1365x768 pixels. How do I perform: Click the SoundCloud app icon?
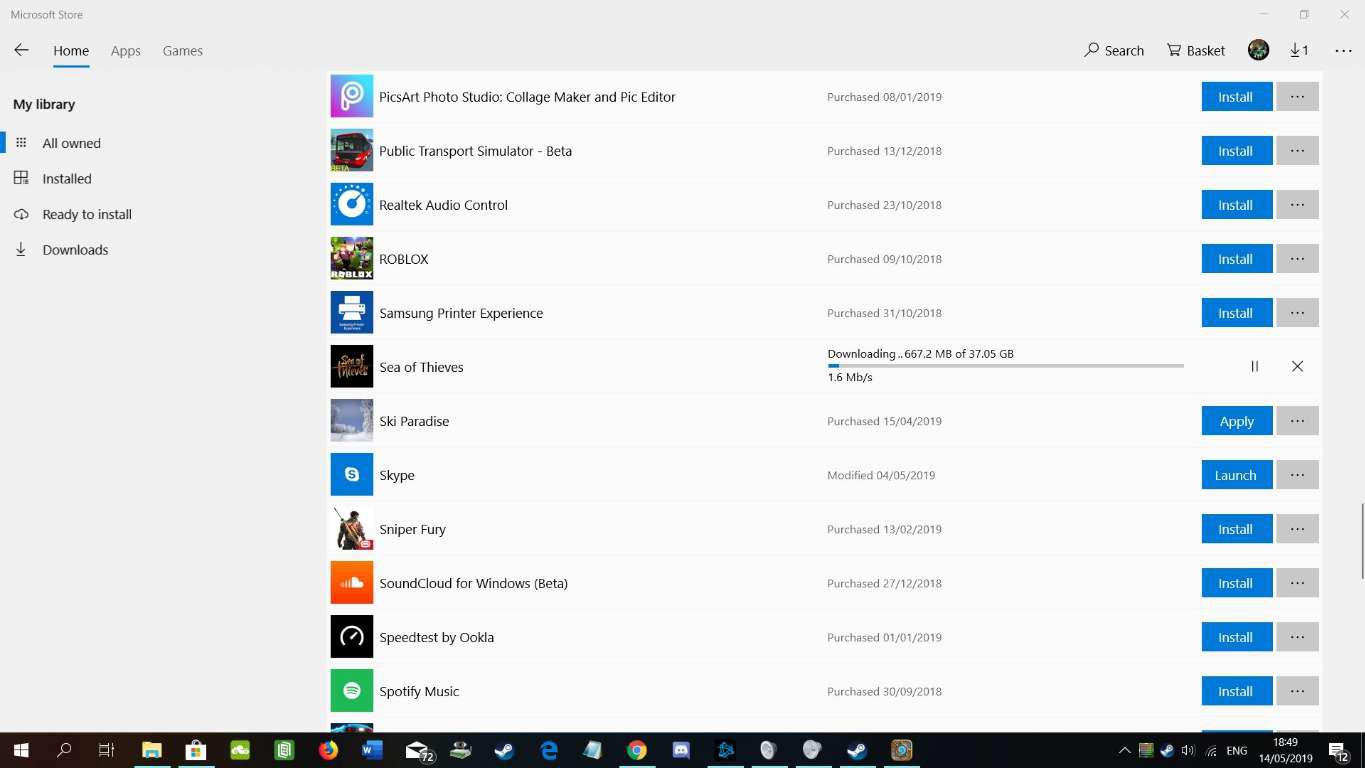click(x=352, y=582)
